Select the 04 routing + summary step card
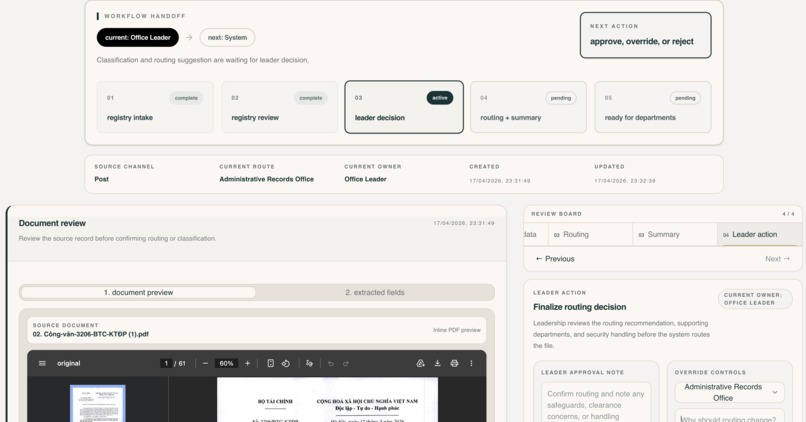806x422 pixels. [x=528, y=107]
